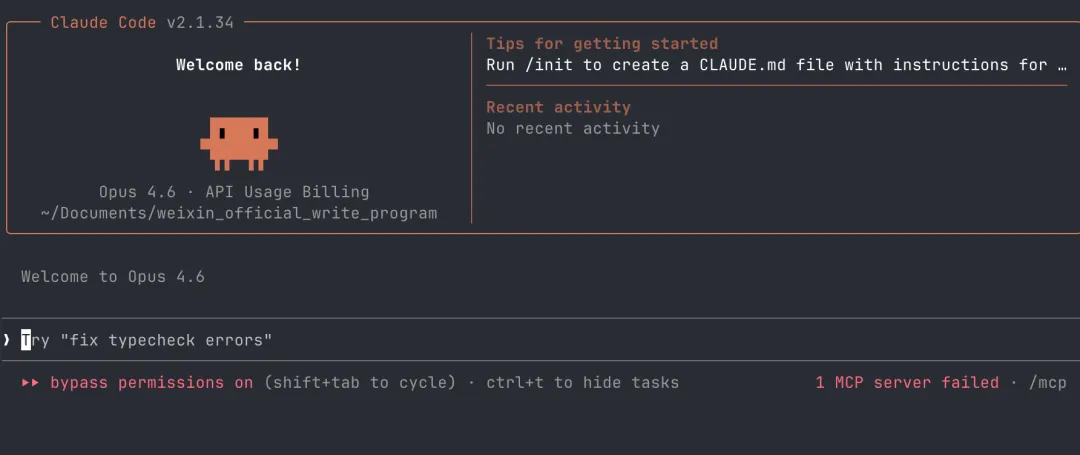Click the double-arrow bypass mode icon
The image size is (1080, 455).
pos(30,383)
